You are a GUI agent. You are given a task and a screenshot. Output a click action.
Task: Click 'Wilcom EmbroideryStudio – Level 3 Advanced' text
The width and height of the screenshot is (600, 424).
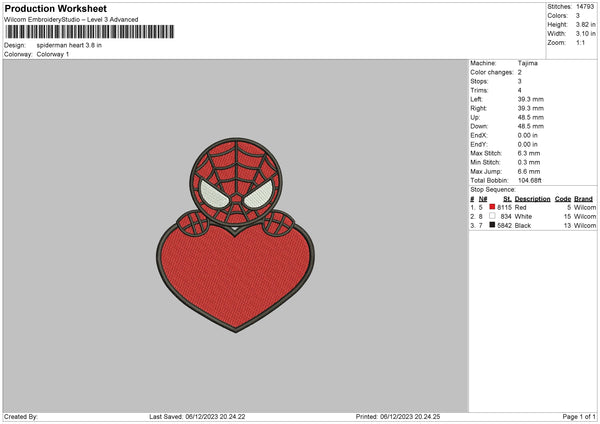coord(71,20)
